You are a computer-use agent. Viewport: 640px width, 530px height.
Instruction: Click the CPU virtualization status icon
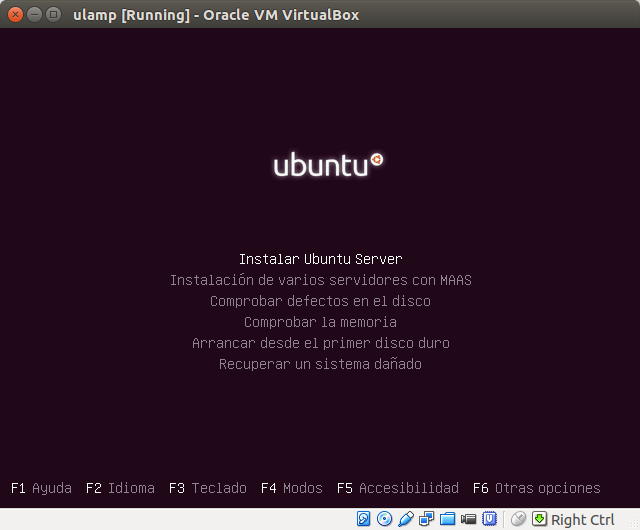[489, 519]
